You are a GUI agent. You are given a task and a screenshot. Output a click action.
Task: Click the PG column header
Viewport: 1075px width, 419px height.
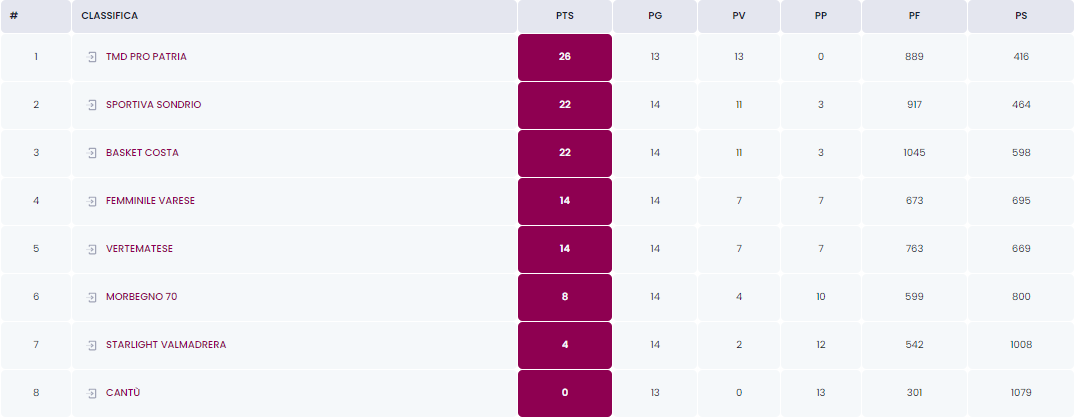pos(655,16)
